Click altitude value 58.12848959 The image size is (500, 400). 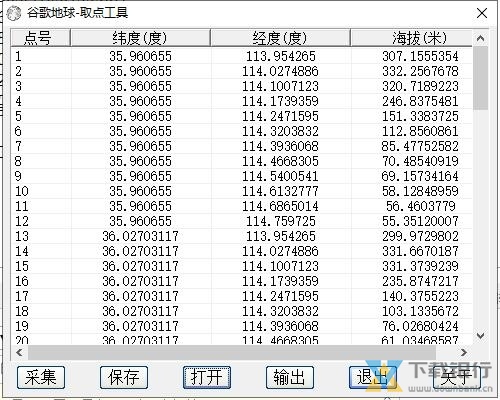pos(420,191)
